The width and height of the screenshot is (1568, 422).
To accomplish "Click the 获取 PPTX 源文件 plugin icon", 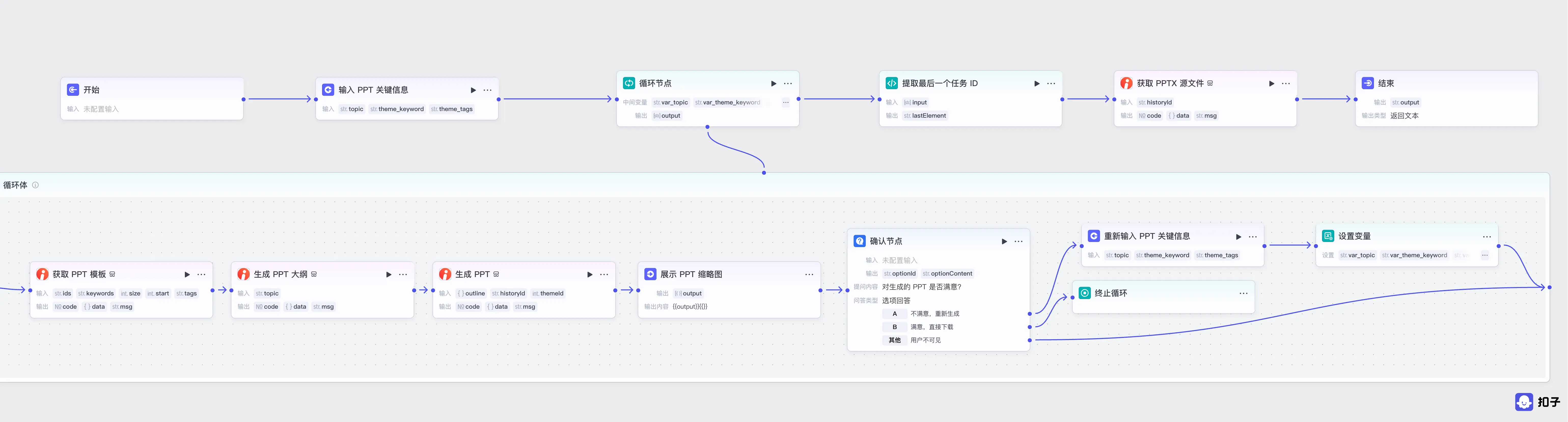I will tap(1127, 83).
